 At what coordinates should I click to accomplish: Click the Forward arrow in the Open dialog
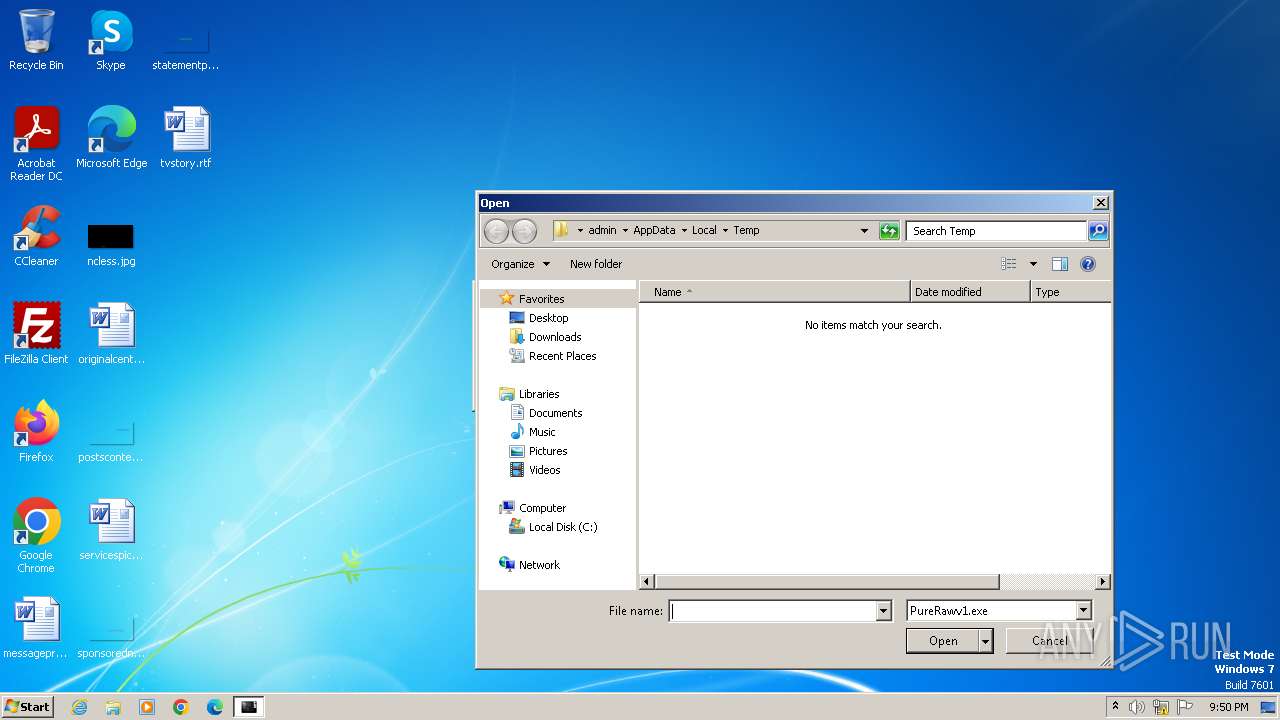[524, 231]
